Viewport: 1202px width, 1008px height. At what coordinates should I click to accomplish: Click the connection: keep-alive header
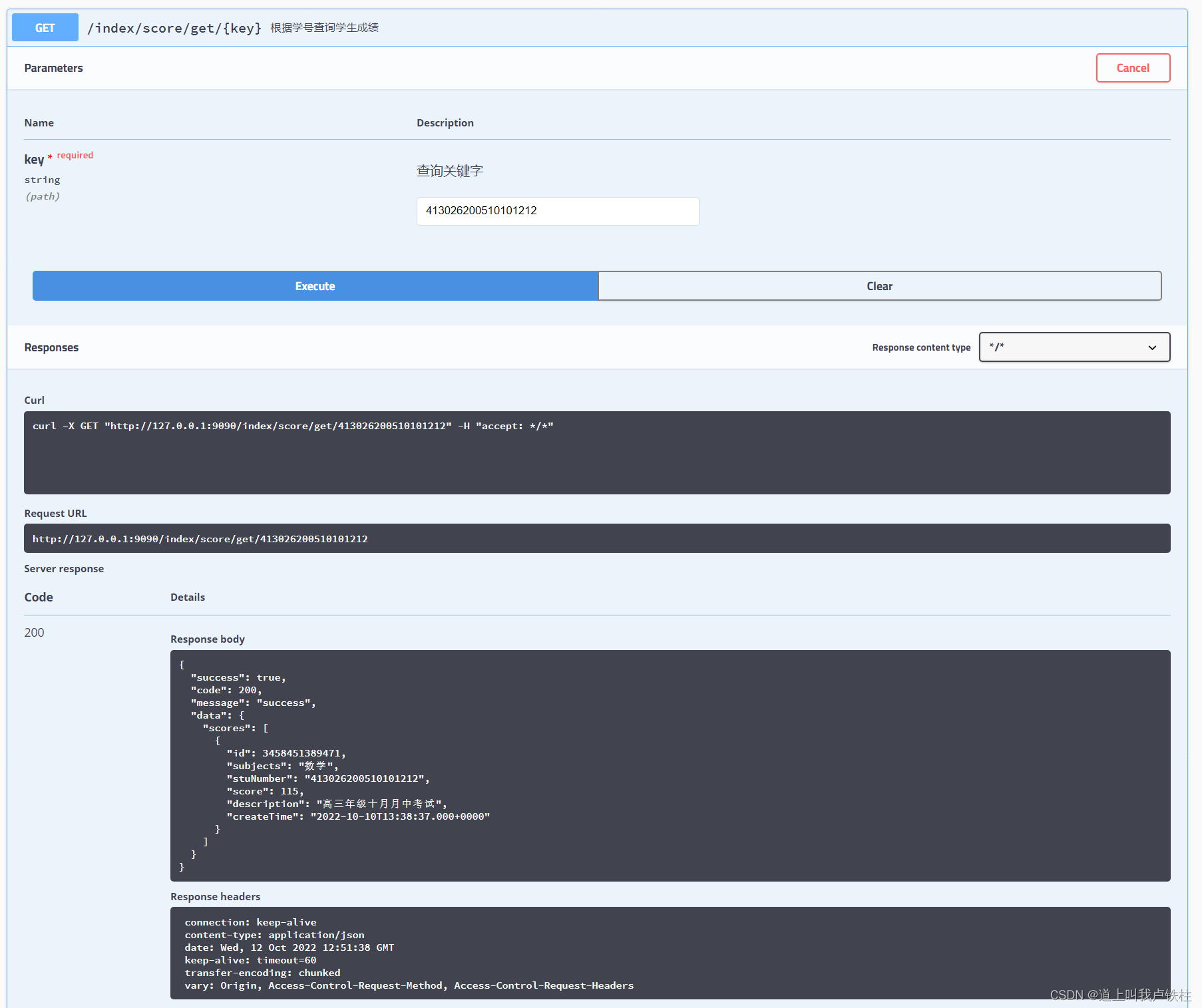(250, 922)
